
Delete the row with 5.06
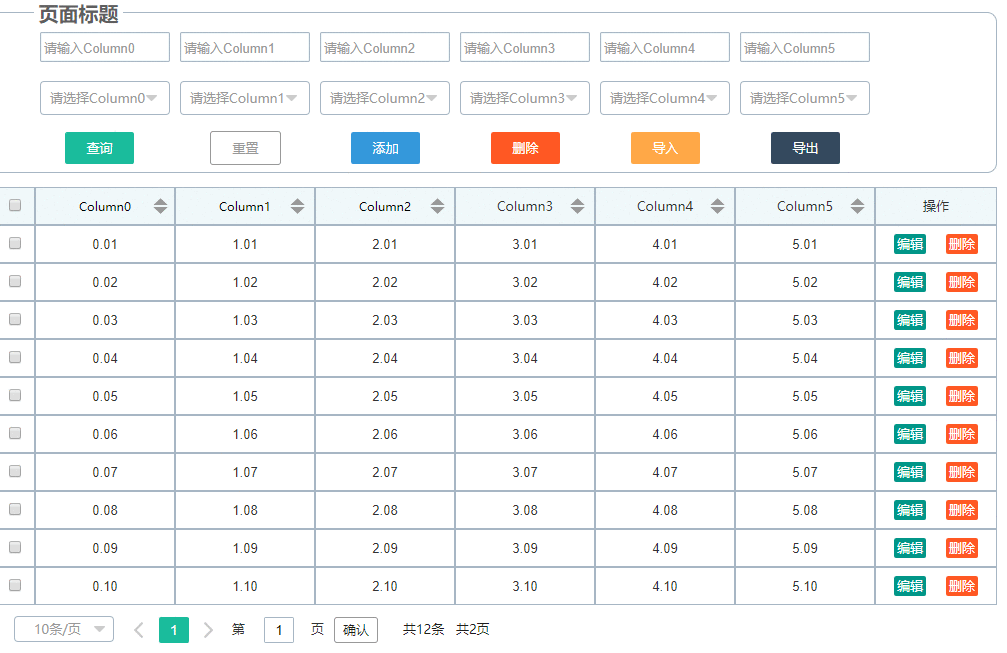[x=962, y=434]
